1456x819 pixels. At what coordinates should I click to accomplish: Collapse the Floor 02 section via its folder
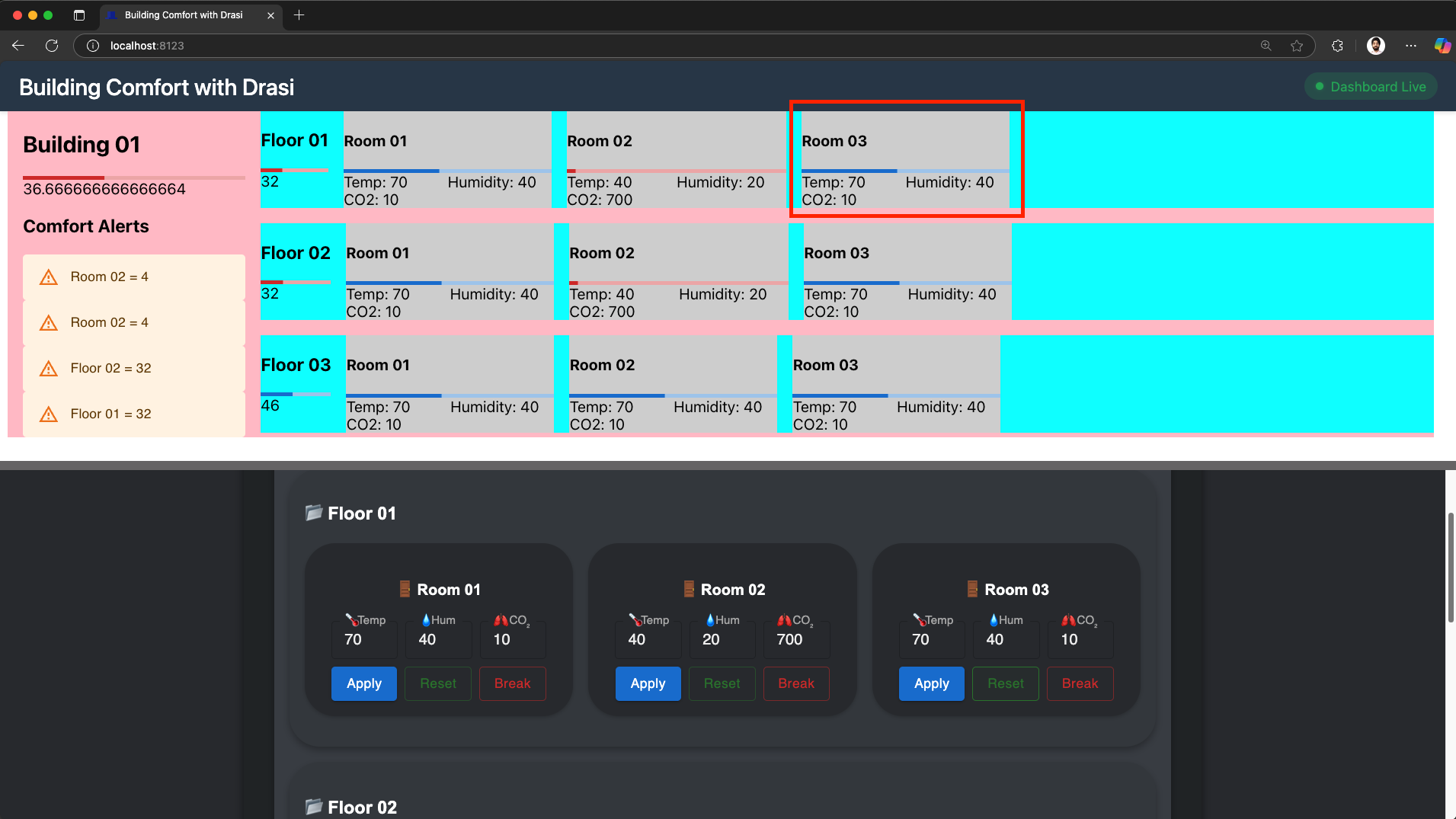(314, 807)
